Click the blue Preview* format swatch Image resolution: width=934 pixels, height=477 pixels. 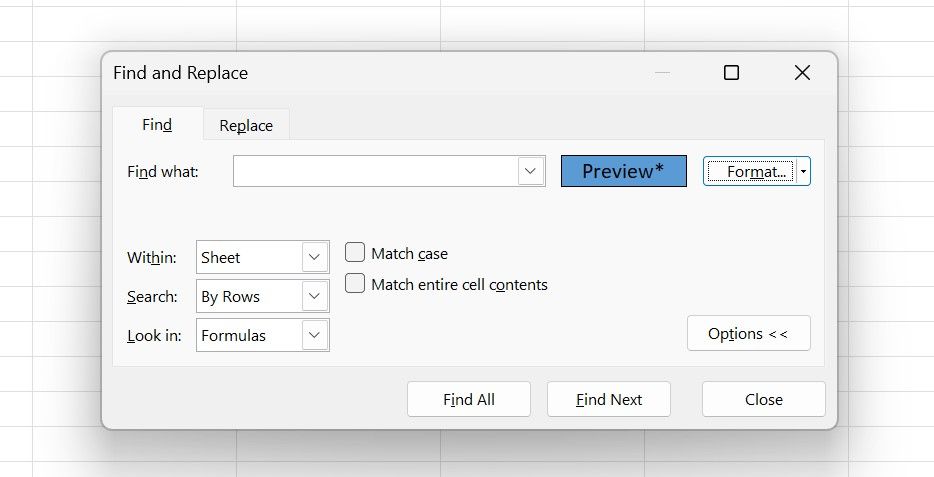point(623,171)
